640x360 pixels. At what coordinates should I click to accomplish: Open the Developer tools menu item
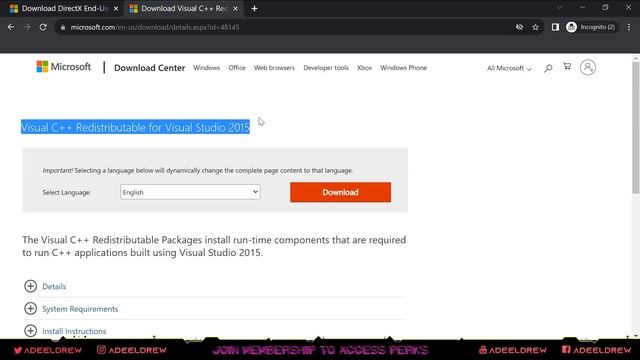point(326,68)
